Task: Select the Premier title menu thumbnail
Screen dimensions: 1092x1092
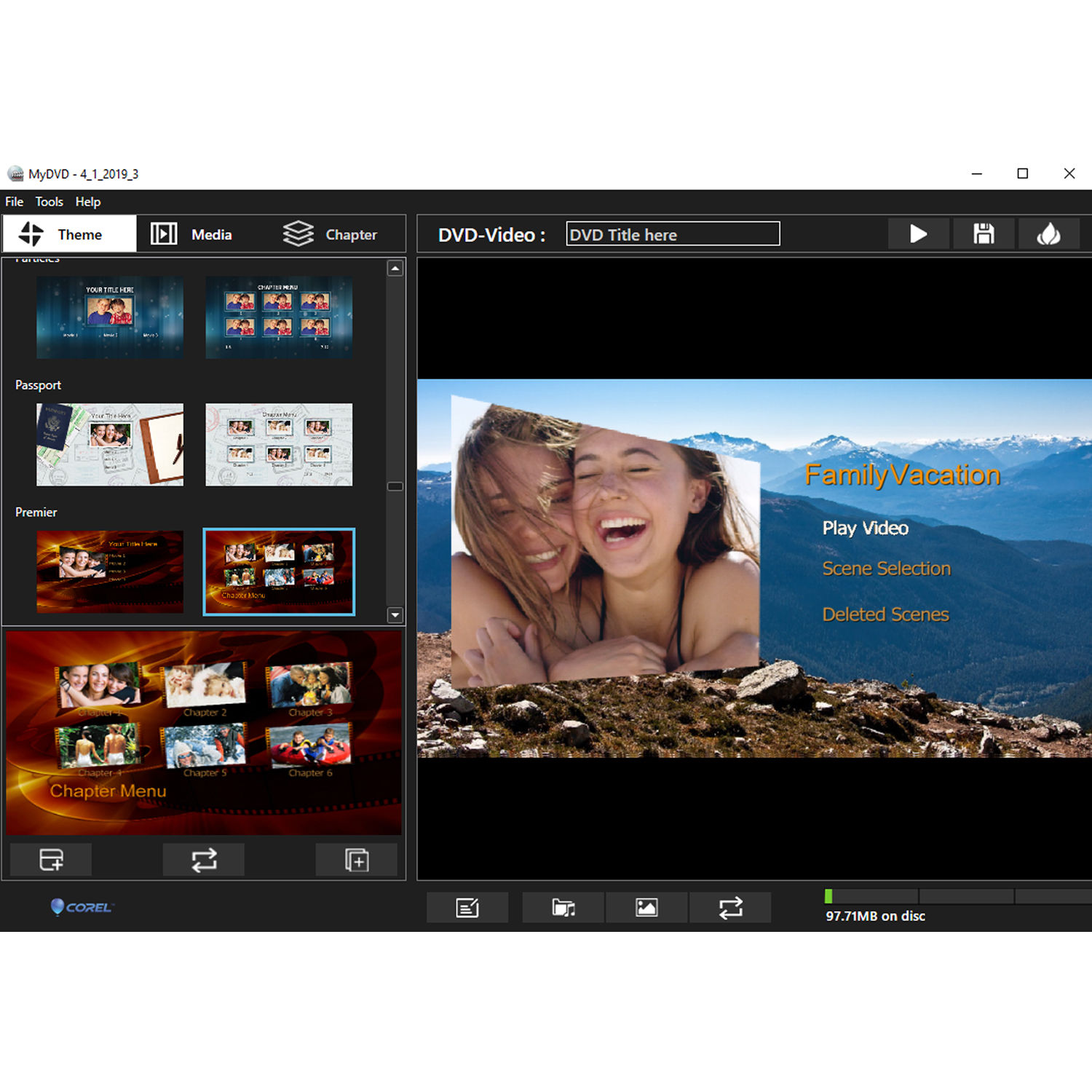Action: [110, 571]
